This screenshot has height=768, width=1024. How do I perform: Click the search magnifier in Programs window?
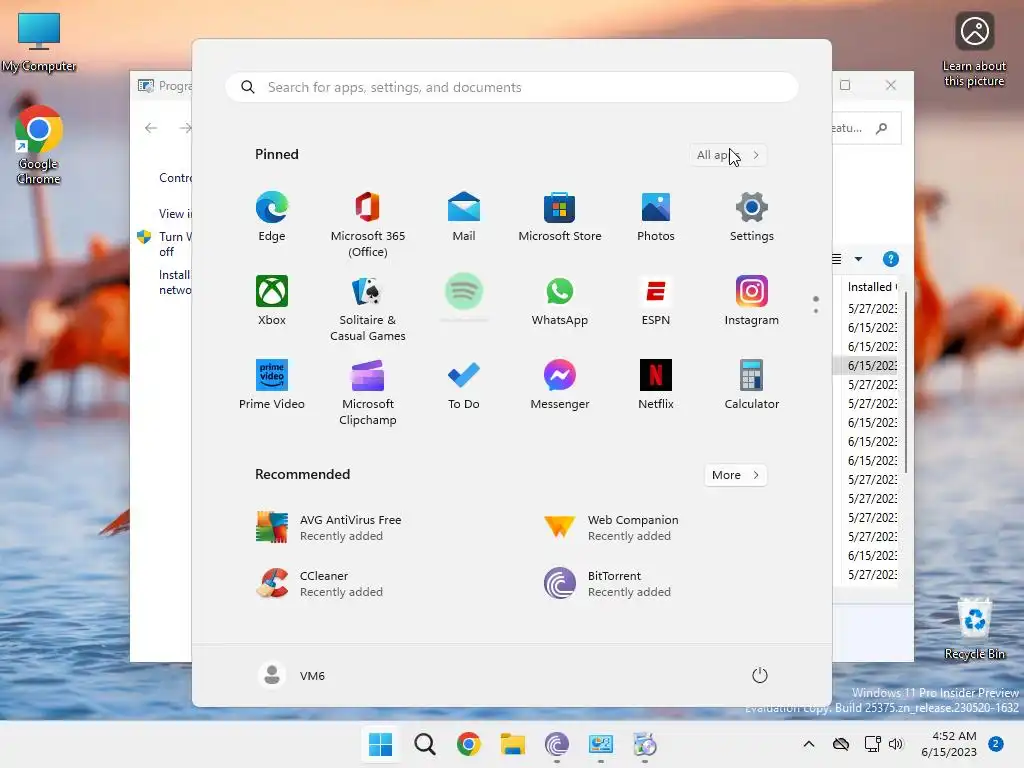tap(882, 128)
